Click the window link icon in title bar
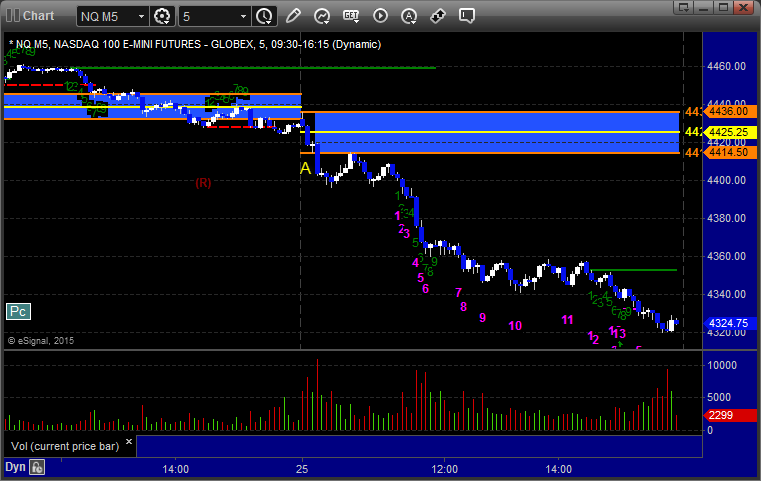The height and width of the screenshot is (481, 761). (684, 7)
